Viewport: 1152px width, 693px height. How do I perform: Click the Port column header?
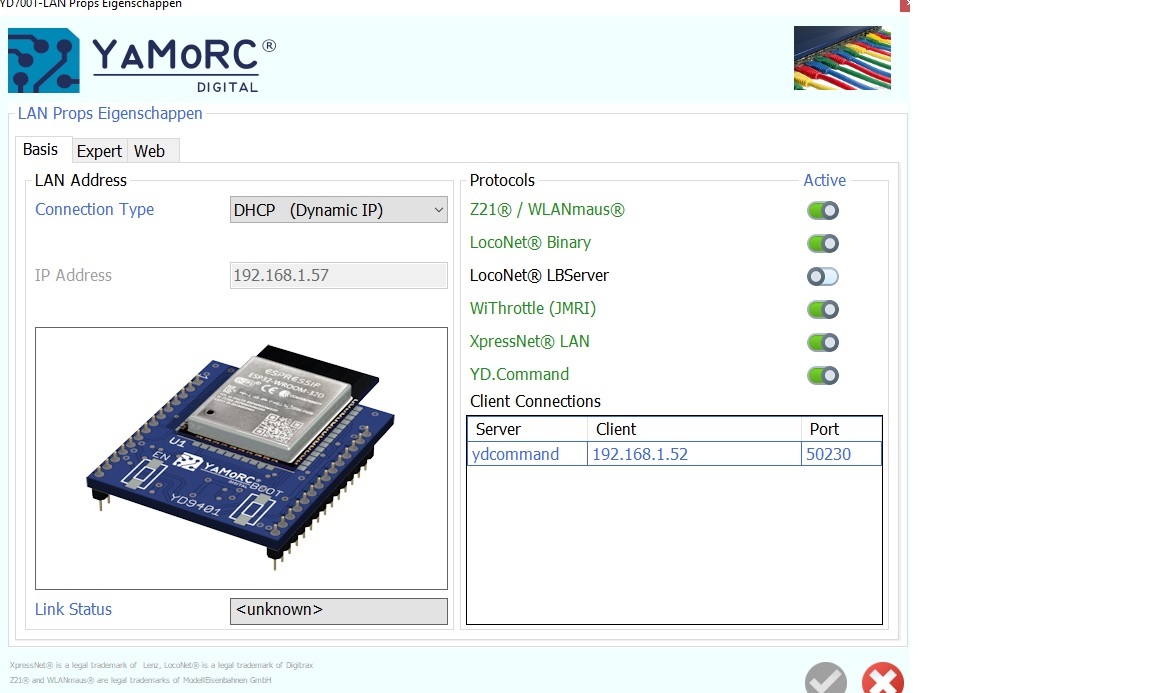point(841,429)
